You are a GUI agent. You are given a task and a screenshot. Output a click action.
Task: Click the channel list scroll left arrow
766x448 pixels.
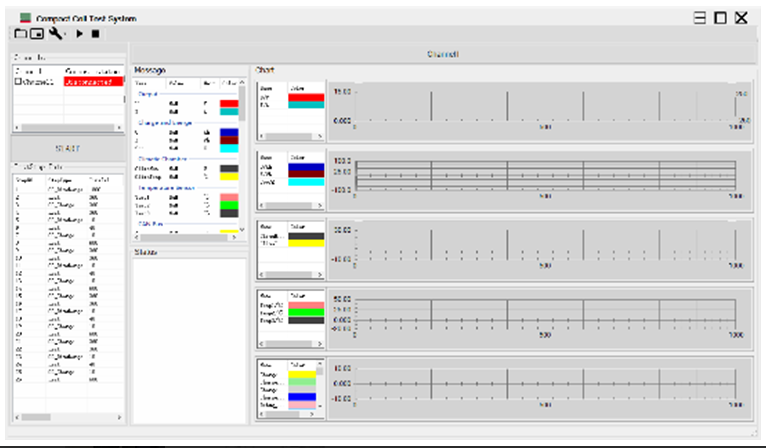point(17,128)
